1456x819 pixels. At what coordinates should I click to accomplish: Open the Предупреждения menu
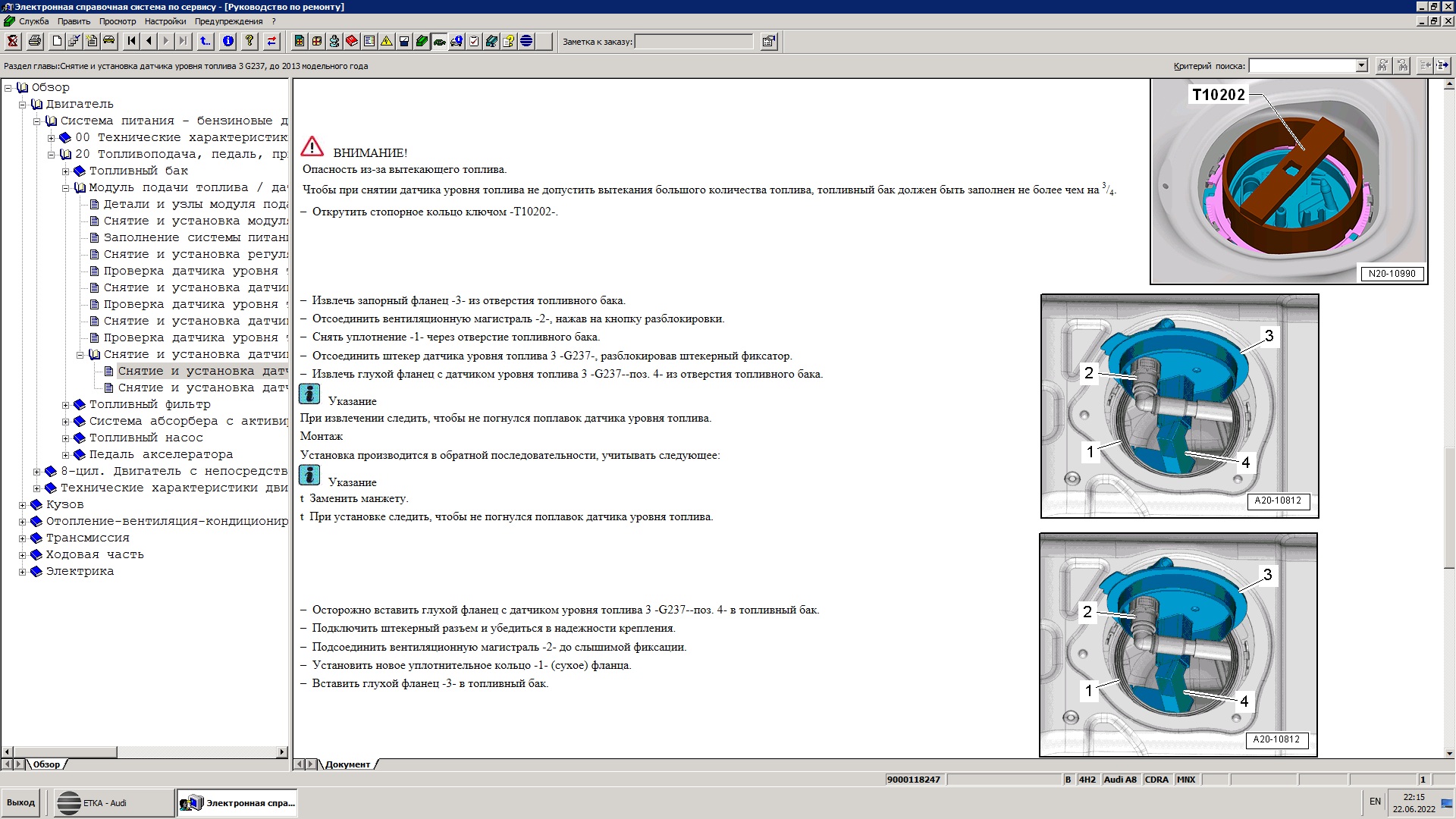[x=228, y=21]
